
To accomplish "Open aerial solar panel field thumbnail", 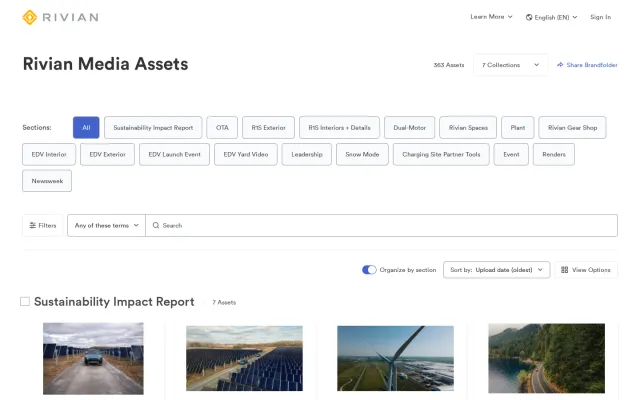I will tap(244, 358).
